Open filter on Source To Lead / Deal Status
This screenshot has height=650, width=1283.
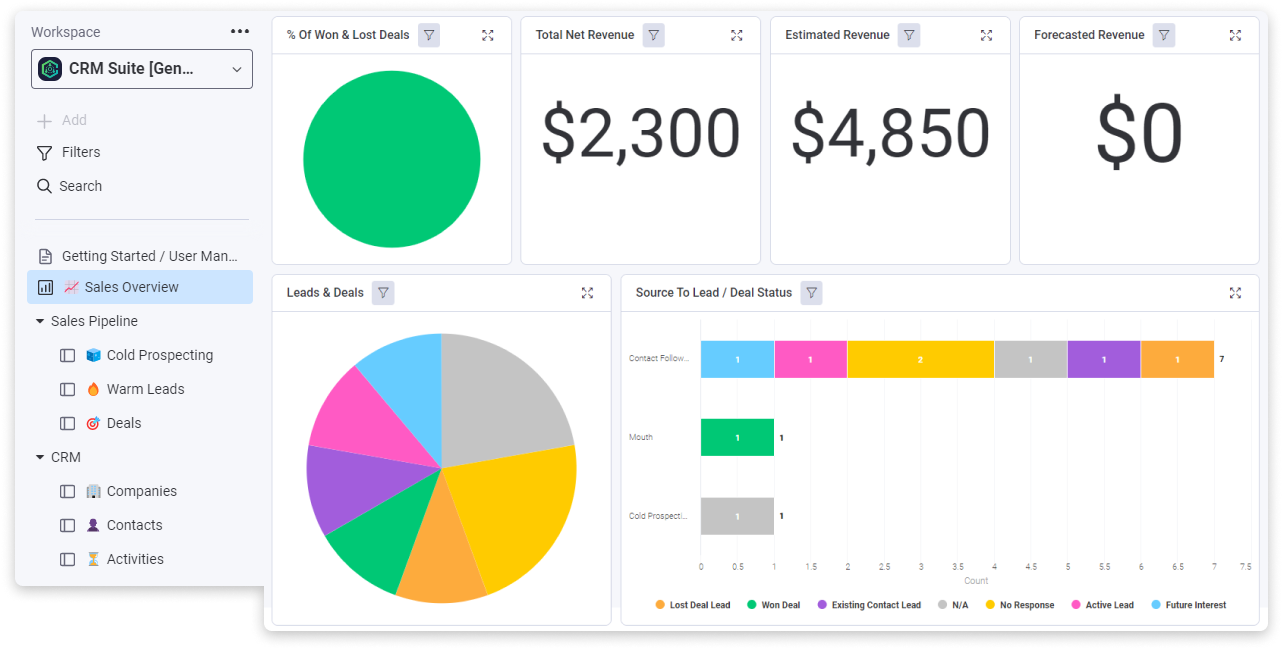pyautogui.click(x=812, y=293)
